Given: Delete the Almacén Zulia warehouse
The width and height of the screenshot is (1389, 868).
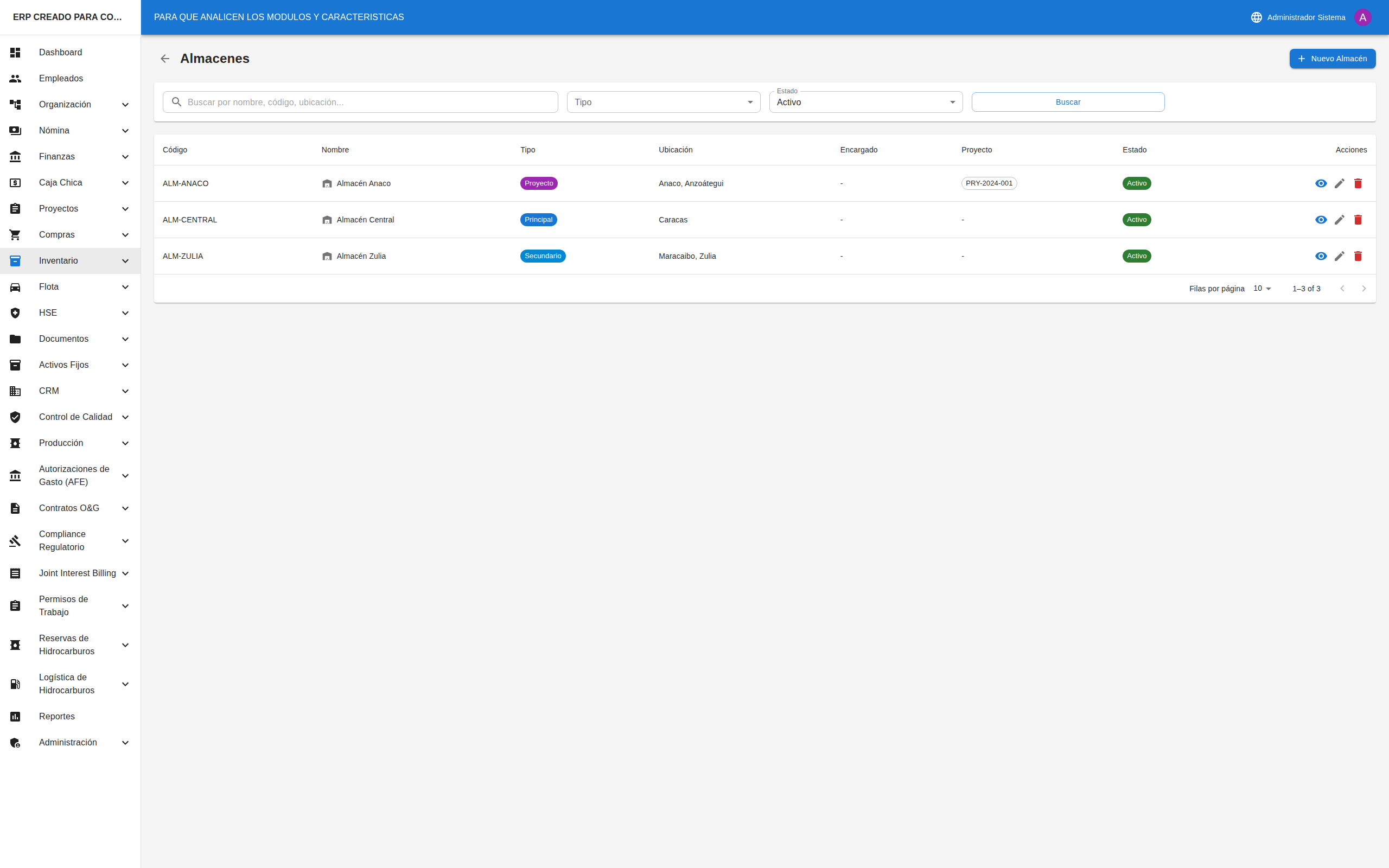Looking at the screenshot, I should point(1358,256).
